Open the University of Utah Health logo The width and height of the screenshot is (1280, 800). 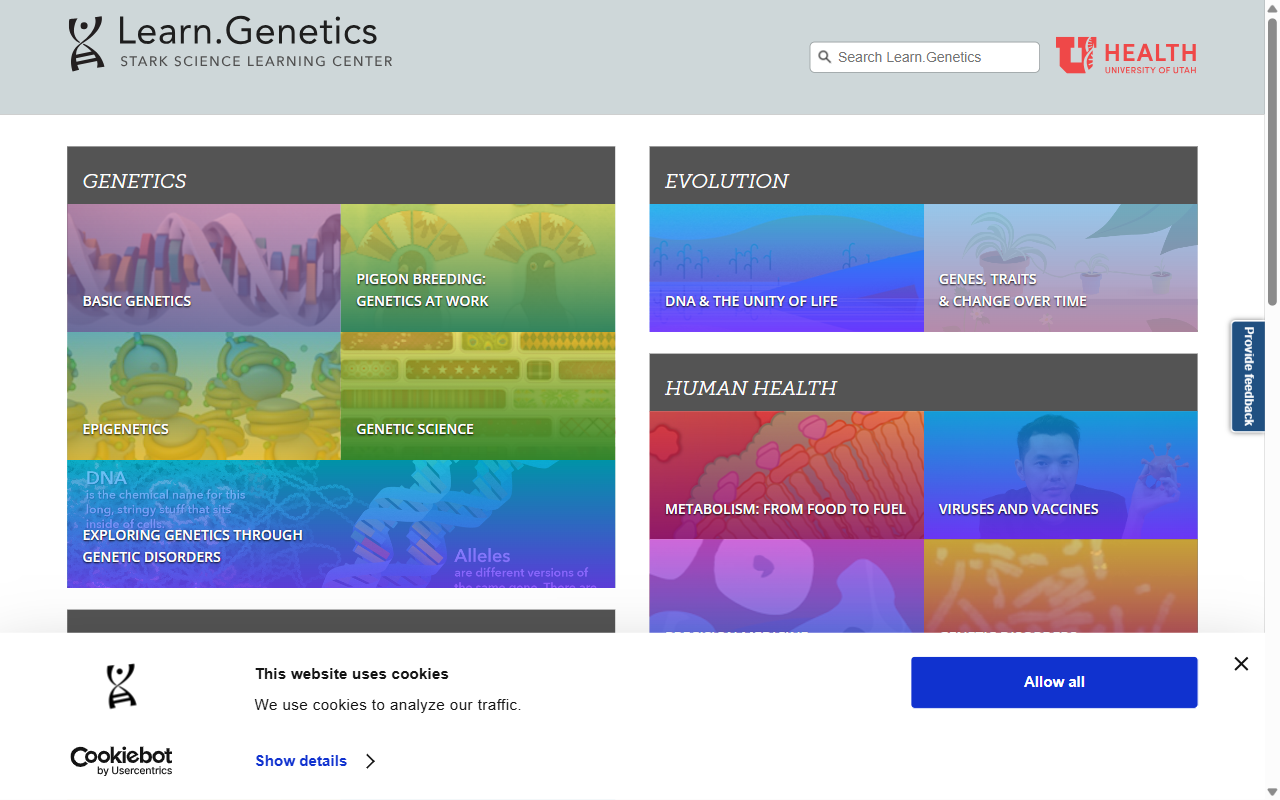1126,56
